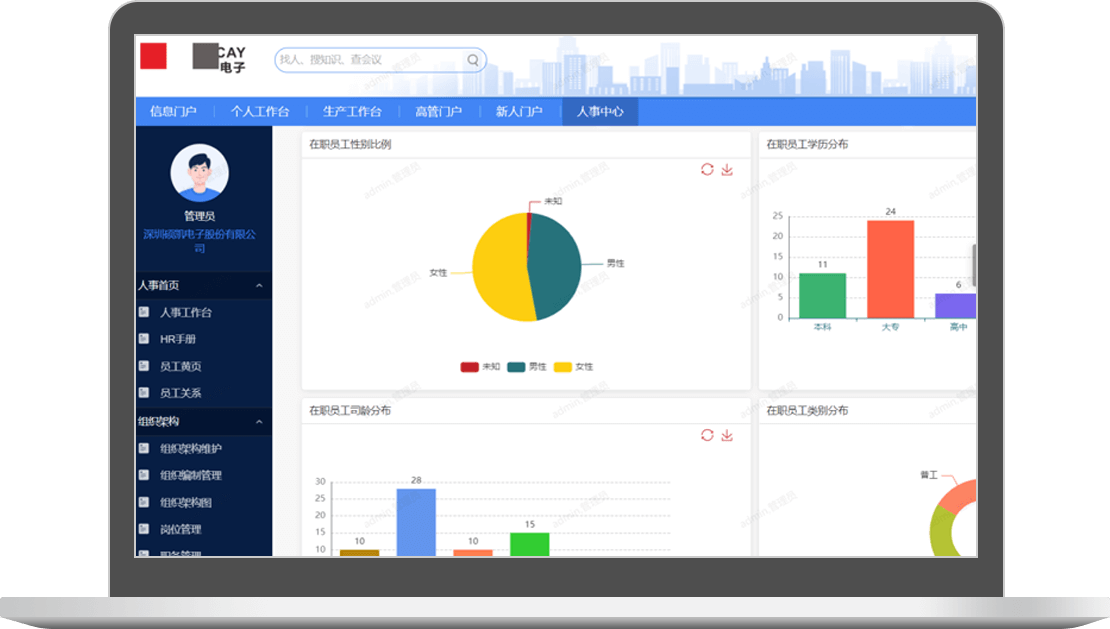
Task: Refresh the 在职员工司龄分布 chart
Action: [x=707, y=435]
